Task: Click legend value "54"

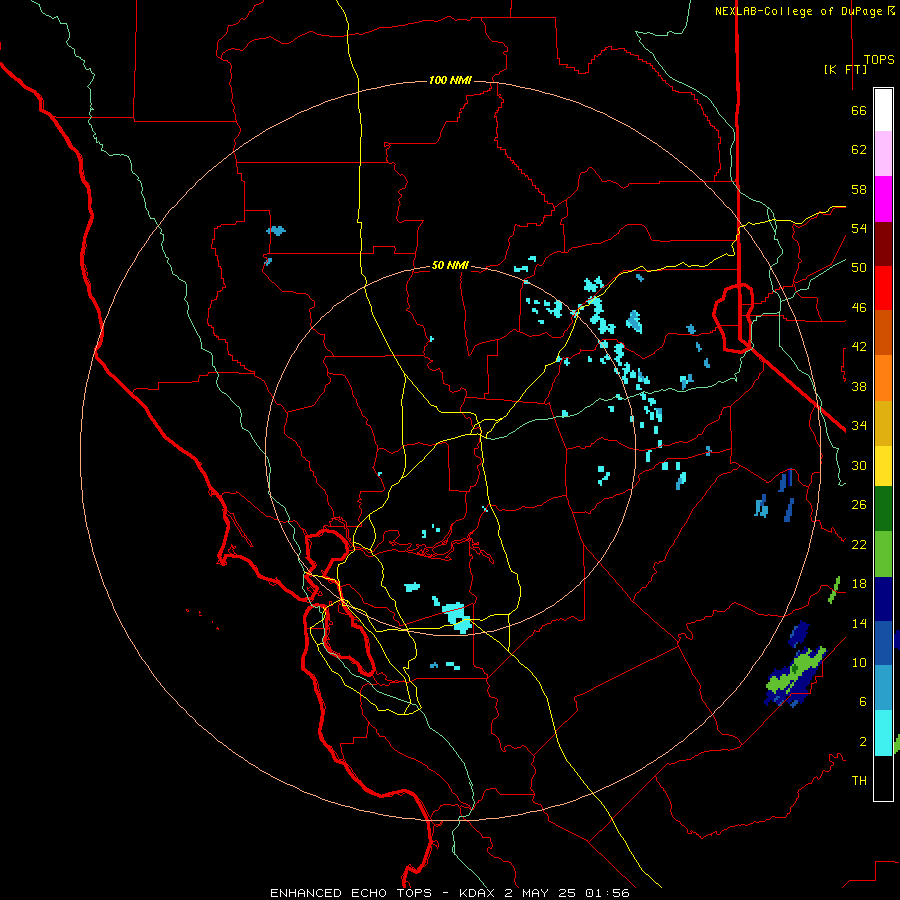Action: click(x=859, y=228)
